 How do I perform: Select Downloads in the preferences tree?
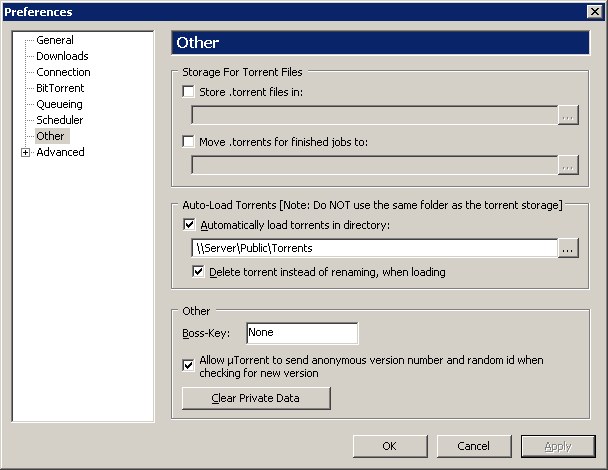(62, 56)
